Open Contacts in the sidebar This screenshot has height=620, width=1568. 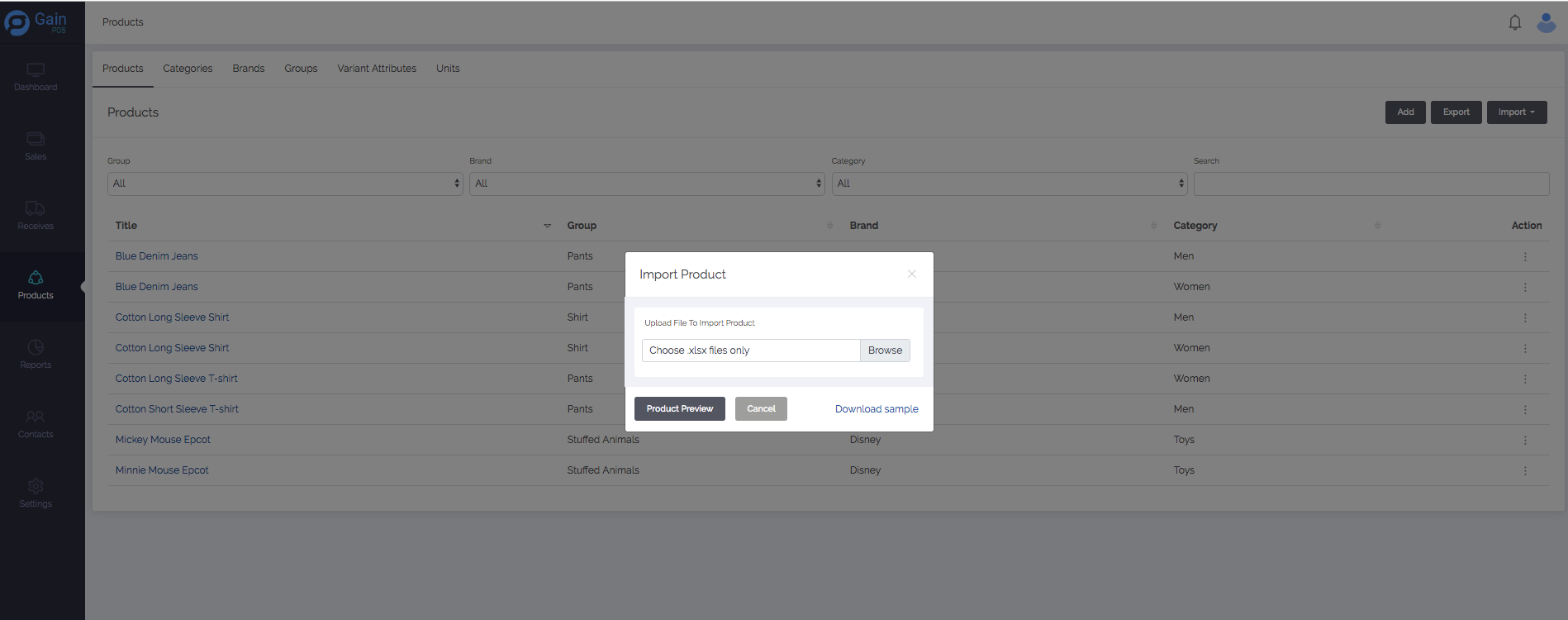tap(36, 424)
